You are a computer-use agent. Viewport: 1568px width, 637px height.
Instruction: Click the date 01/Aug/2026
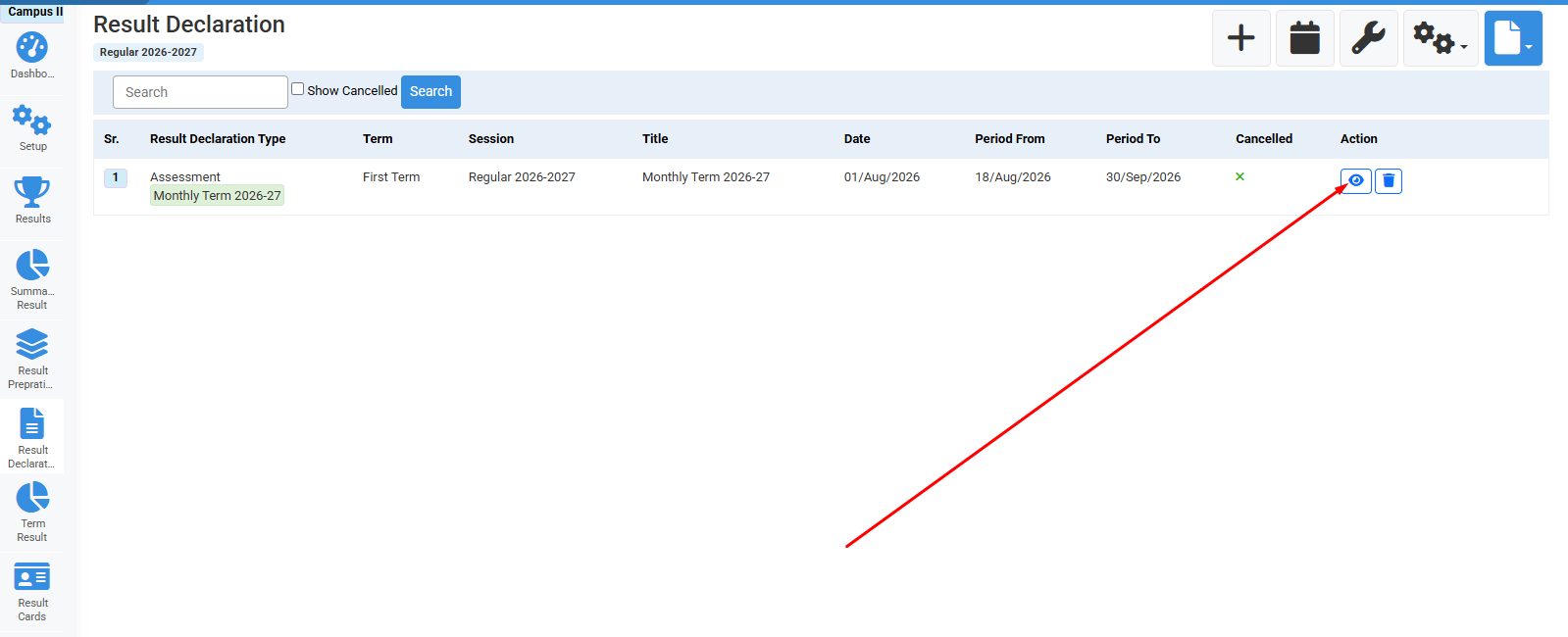(882, 177)
